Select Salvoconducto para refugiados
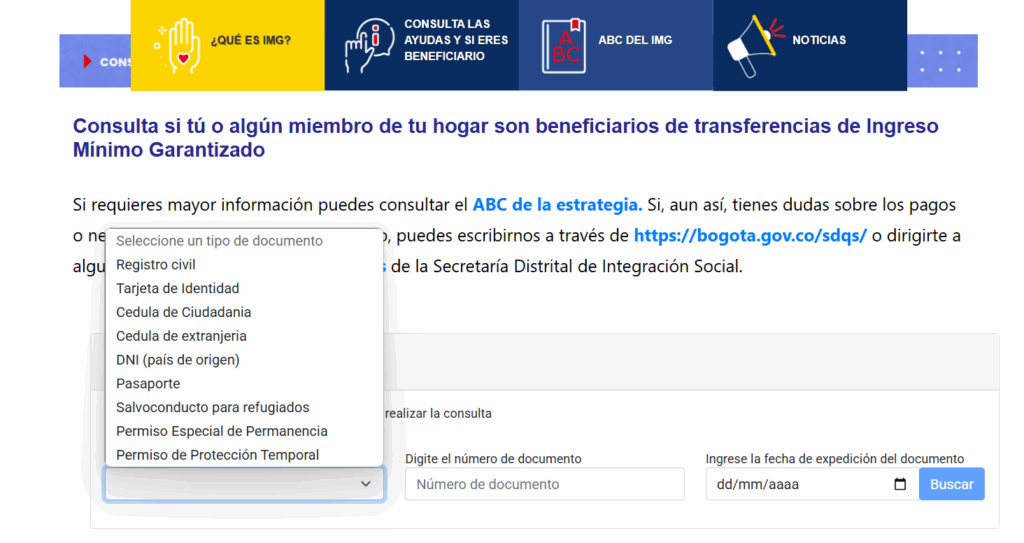The width and height of the screenshot is (1024, 543). click(244, 407)
